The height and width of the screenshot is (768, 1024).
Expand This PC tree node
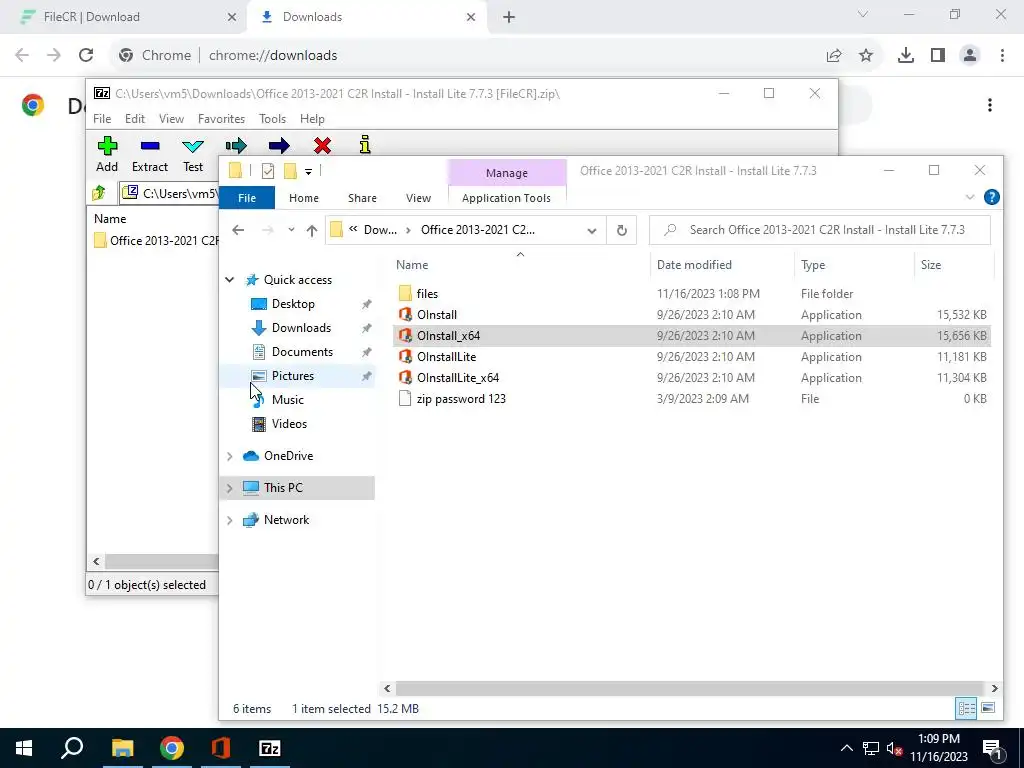[230, 488]
